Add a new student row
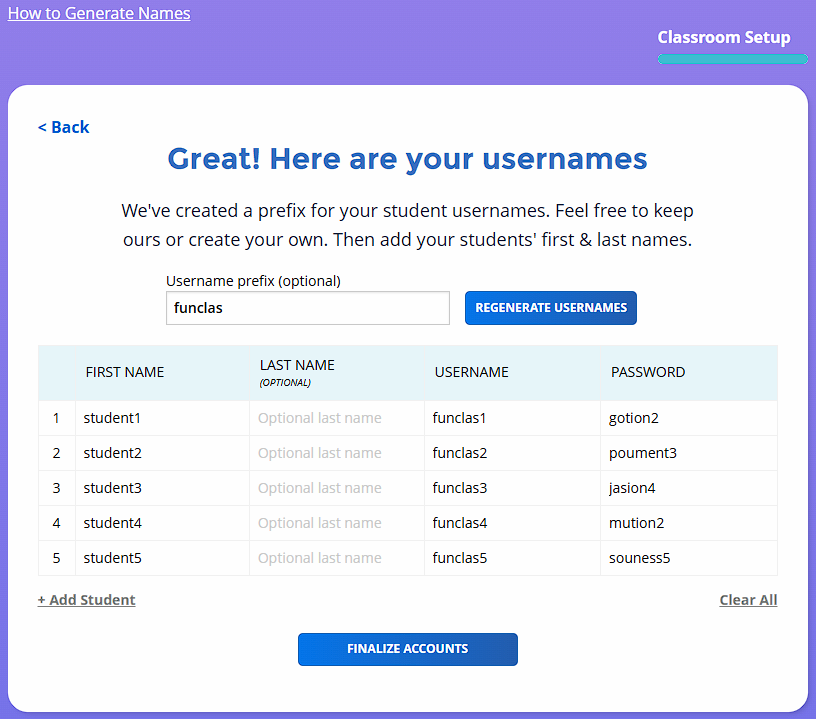Image resolution: width=816 pixels, height=719 pixels. pyautogui.click(x=87, y=600)
